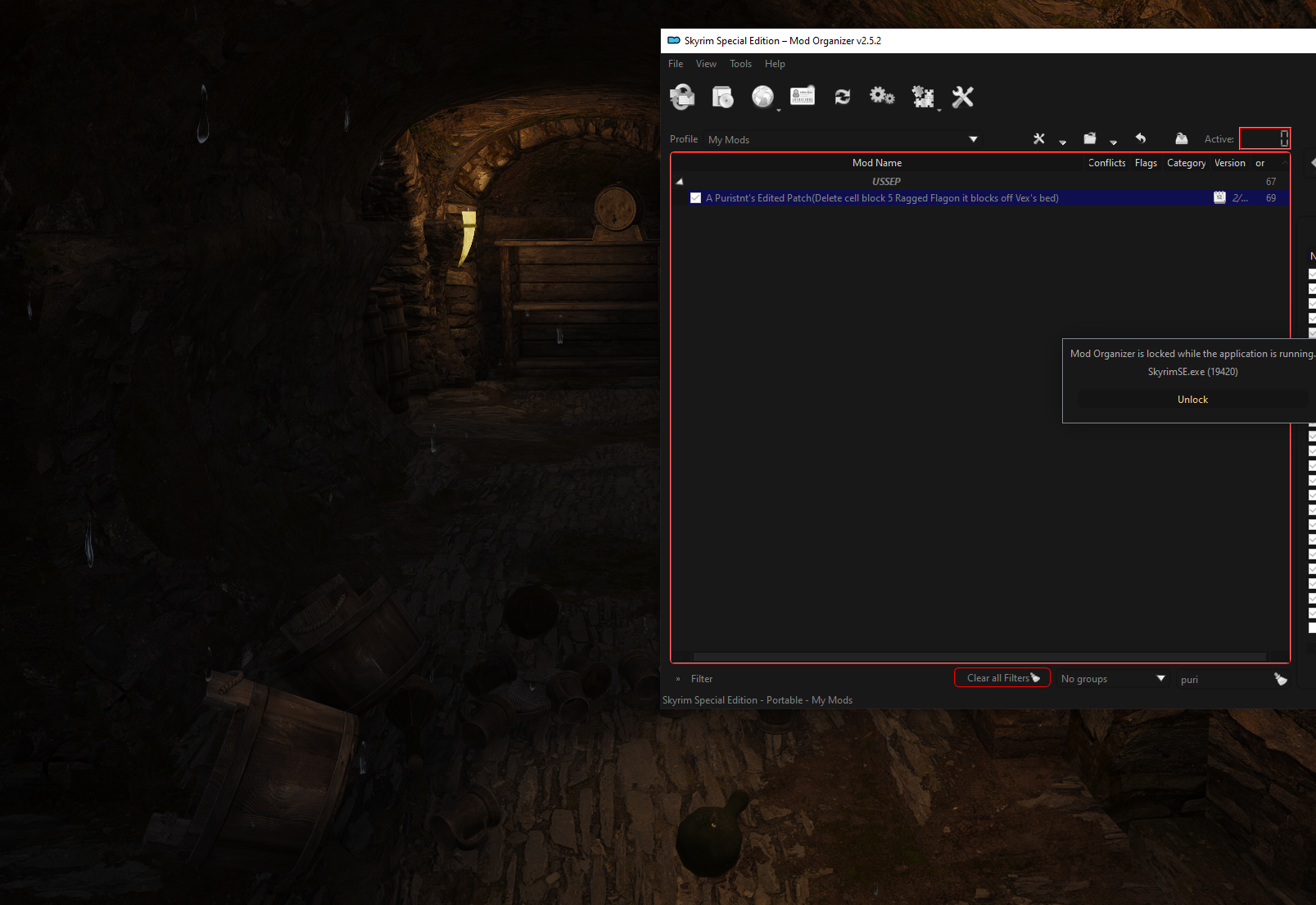
Task: Click the mod list horizontal scrollbar
Action: tap(979, 657)
